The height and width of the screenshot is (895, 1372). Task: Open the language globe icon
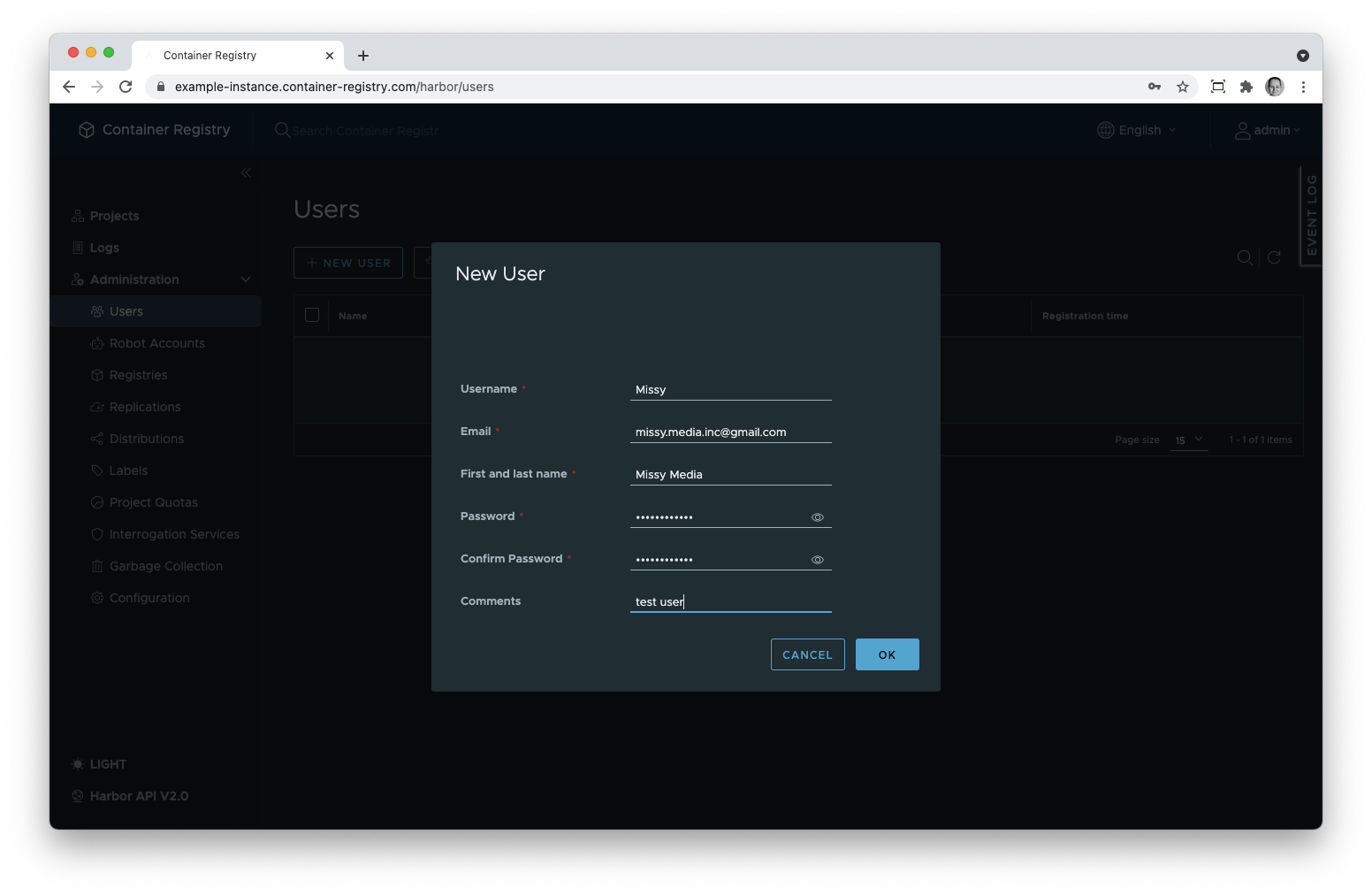tap(1106, 130)
